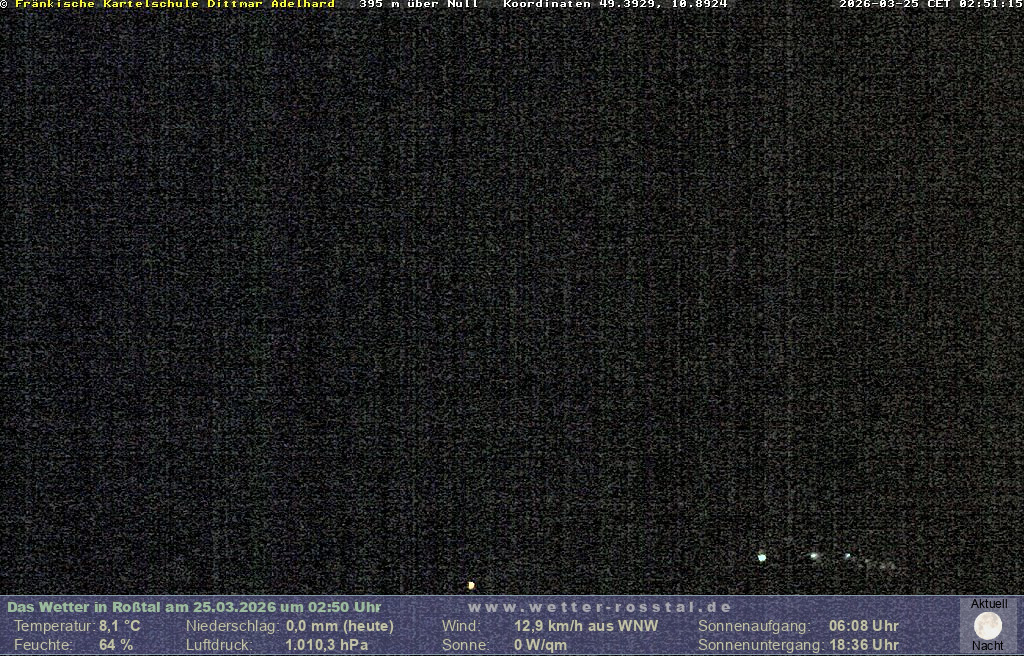
Task: Click the copyright symbol in the top-left corner
Action: pyautogui.click(x=4, y=5)
